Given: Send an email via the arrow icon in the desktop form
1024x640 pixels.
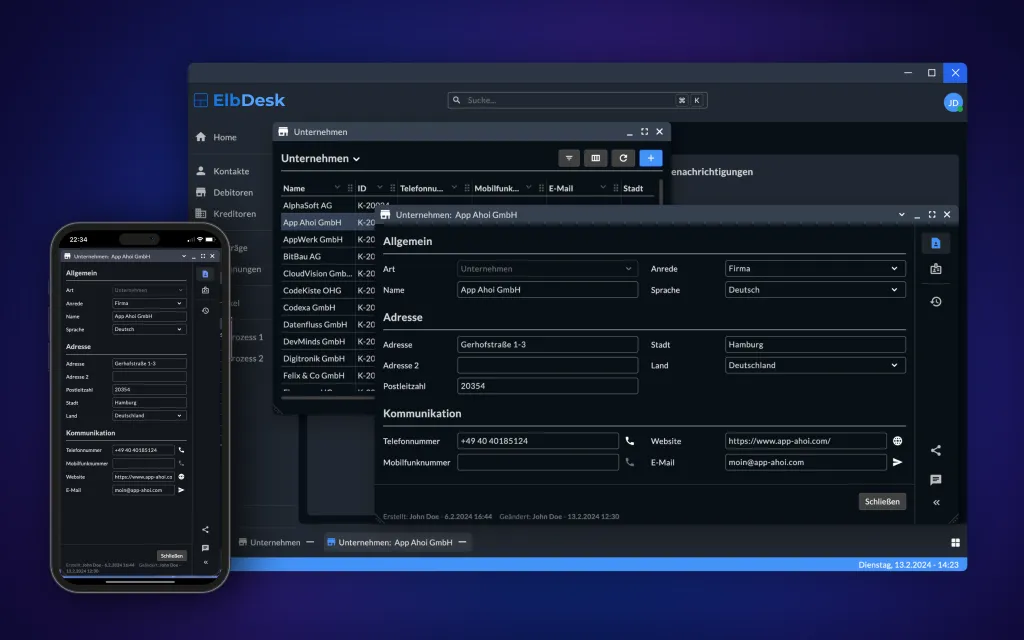Looking at the screenshot, I should point(897,462).
